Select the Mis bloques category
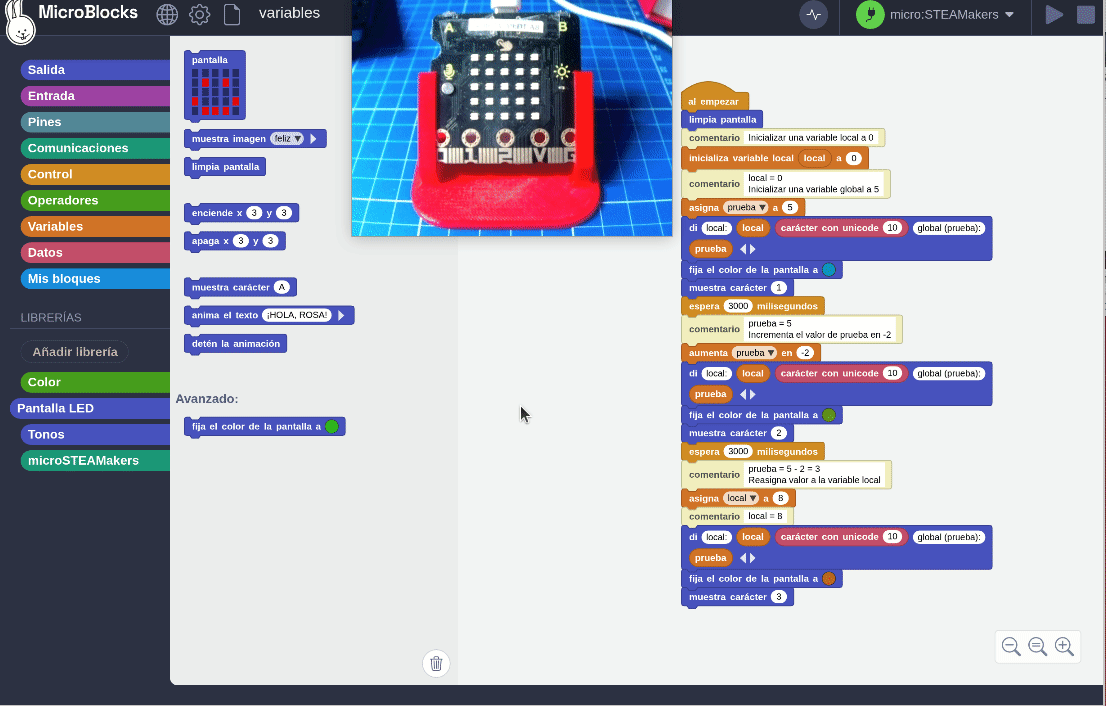 click(95, 279)
